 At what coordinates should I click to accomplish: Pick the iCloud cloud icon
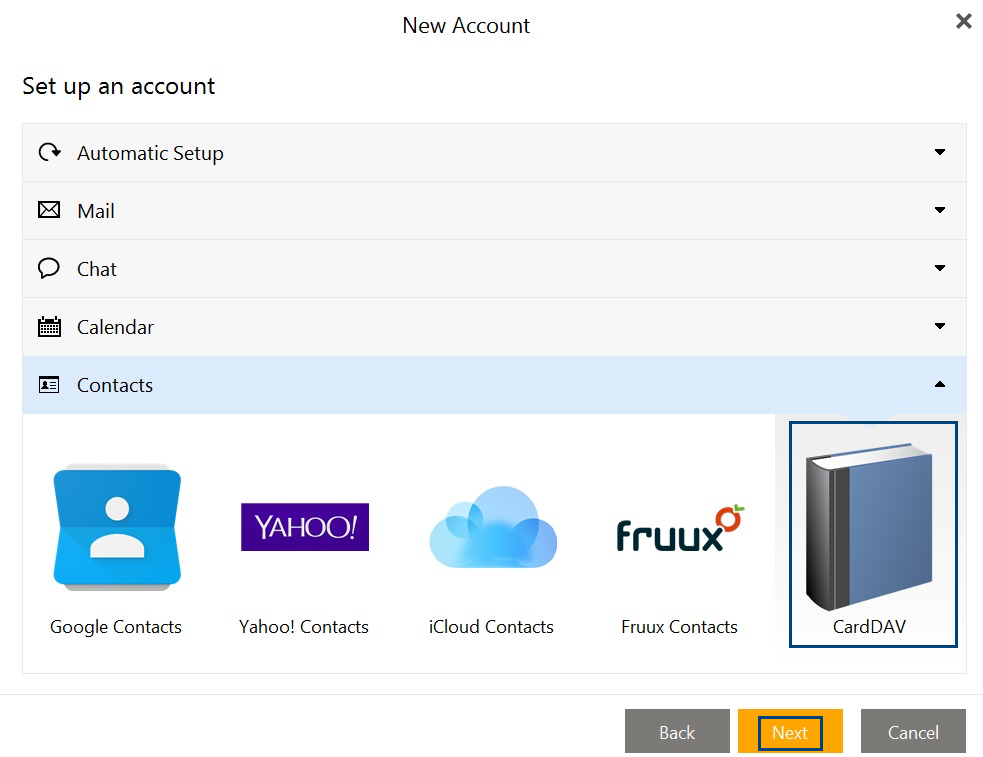[493, 527]
